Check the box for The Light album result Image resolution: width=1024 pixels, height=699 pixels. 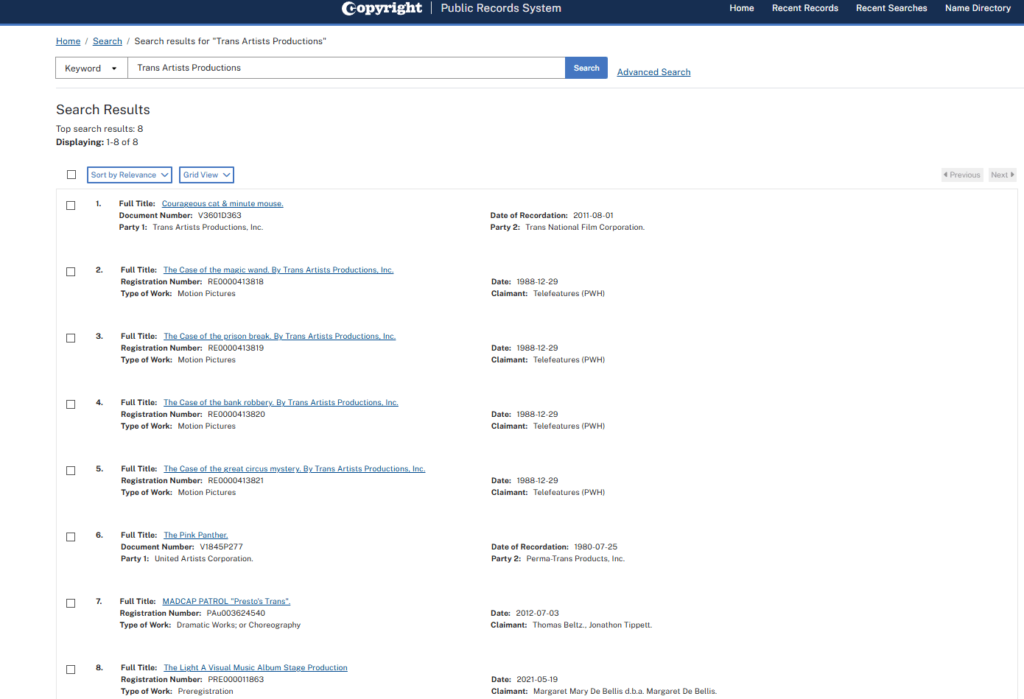point(71,670)
